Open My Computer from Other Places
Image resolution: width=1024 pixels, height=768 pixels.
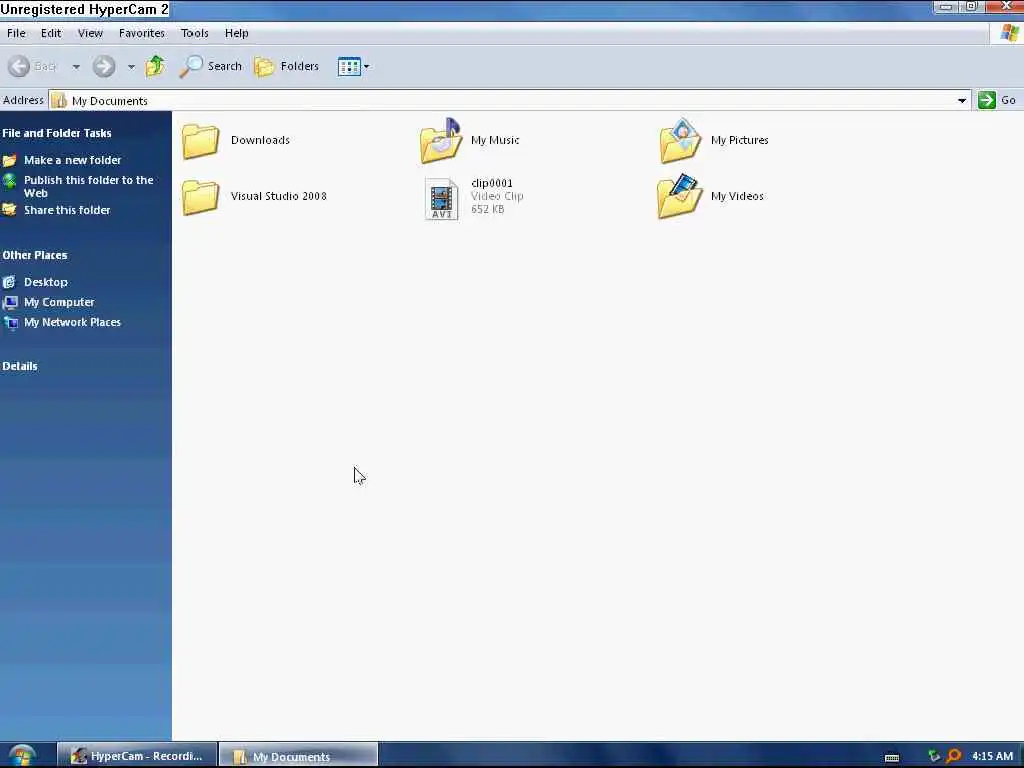point(59,302)
